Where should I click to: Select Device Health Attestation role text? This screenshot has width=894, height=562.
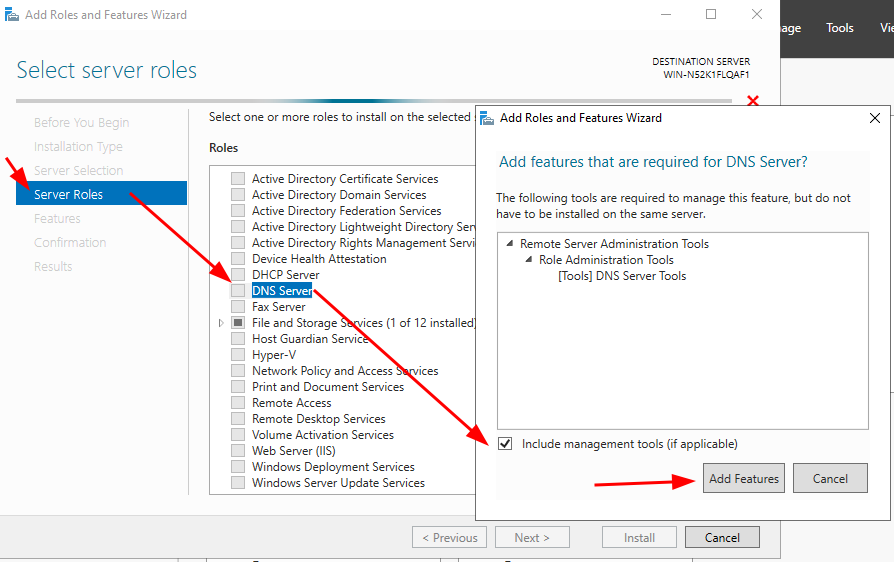pyautogui.click(x=319, y=259)
